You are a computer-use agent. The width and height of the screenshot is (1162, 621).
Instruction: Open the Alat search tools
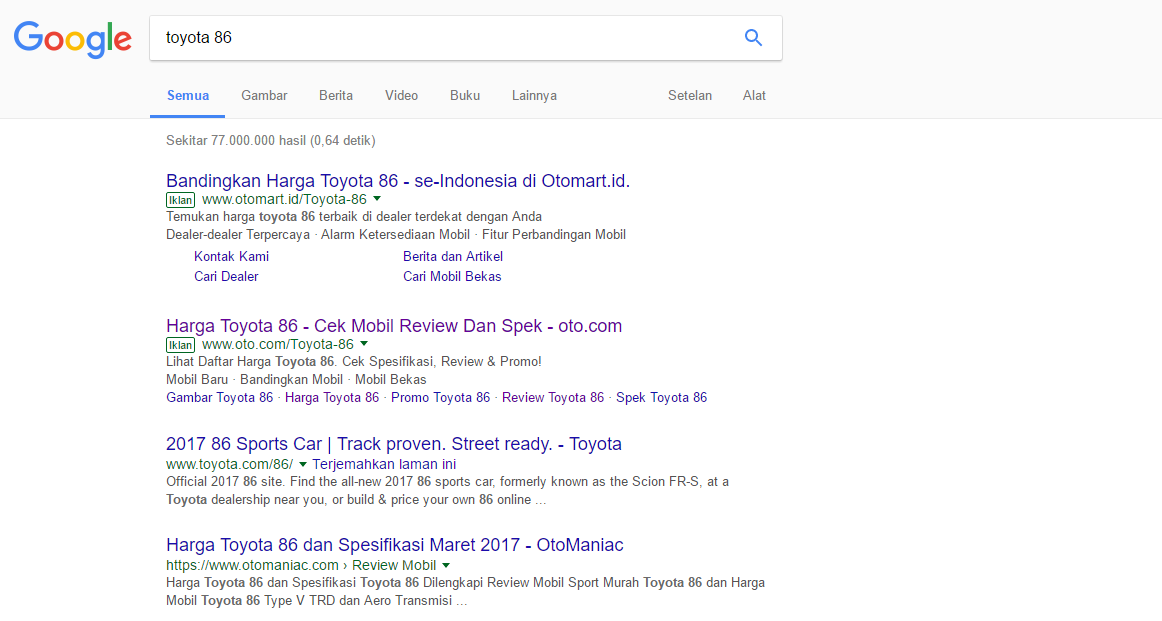(x=754, y=96)
